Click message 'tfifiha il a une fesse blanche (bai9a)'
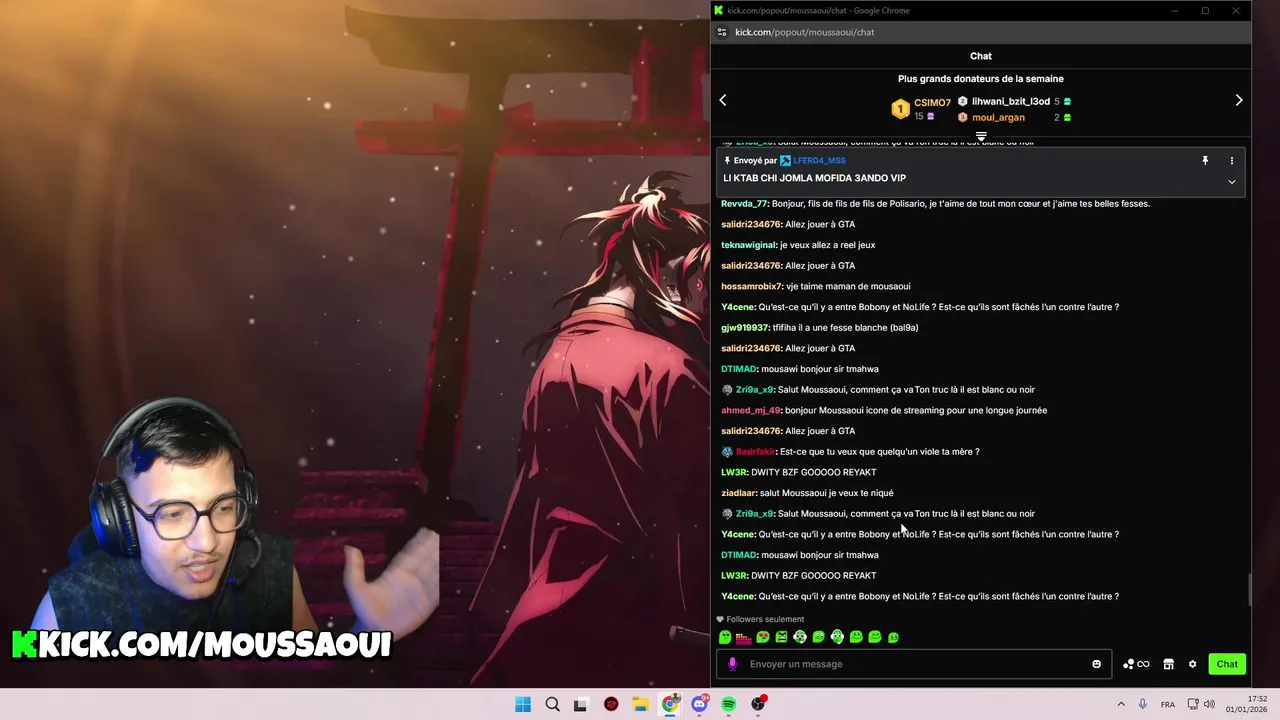Viewport: 1280px width, 720px height. (845, 328)
